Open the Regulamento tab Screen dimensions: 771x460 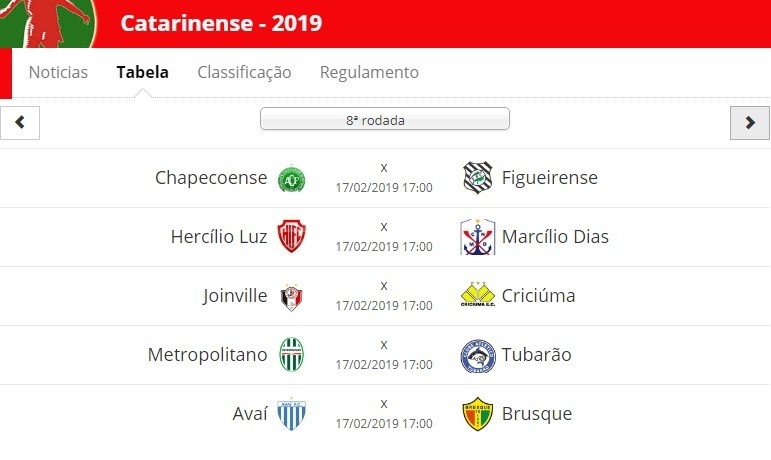pyautogui.click(x=369, y=73)
